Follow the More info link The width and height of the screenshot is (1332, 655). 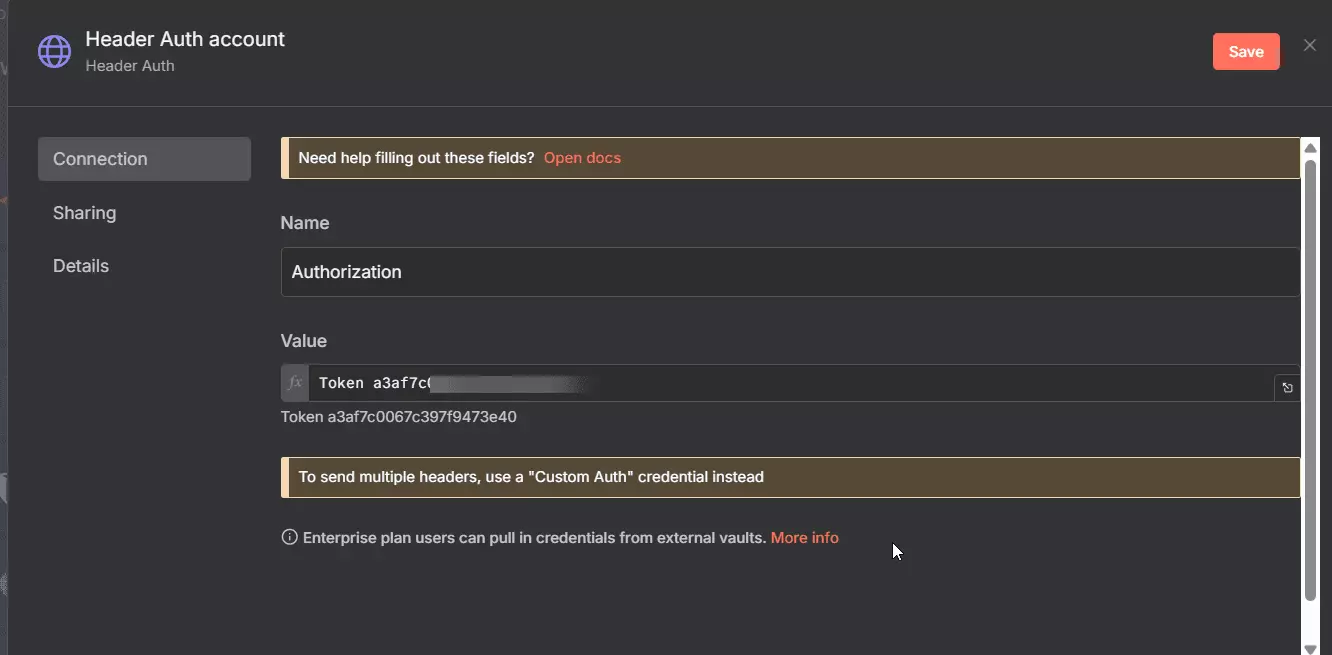[804, 538]
